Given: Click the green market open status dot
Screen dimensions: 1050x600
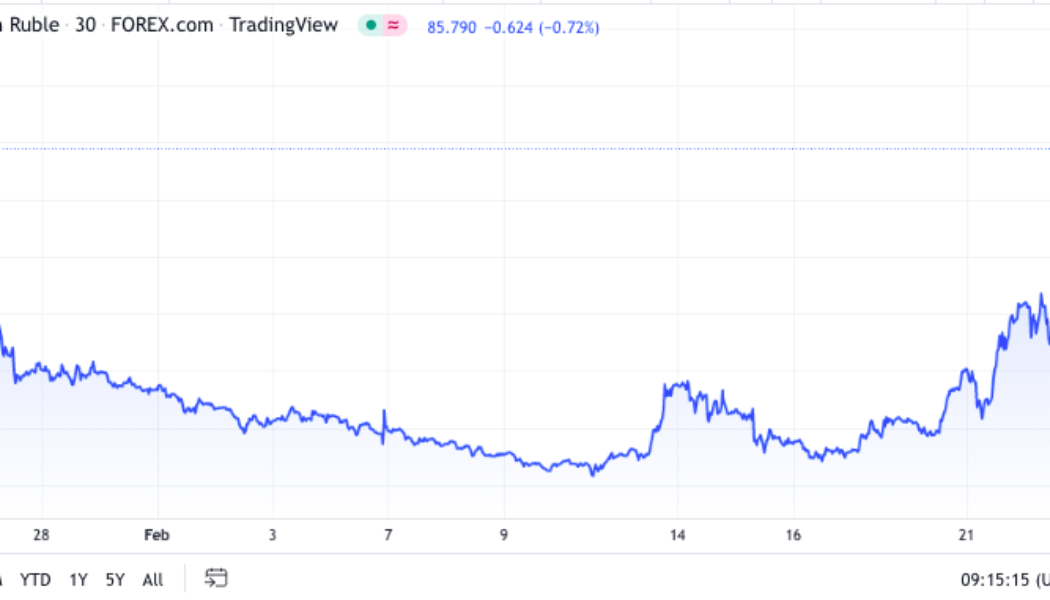Looking at the screenshot, I should (x=371, y=26).
